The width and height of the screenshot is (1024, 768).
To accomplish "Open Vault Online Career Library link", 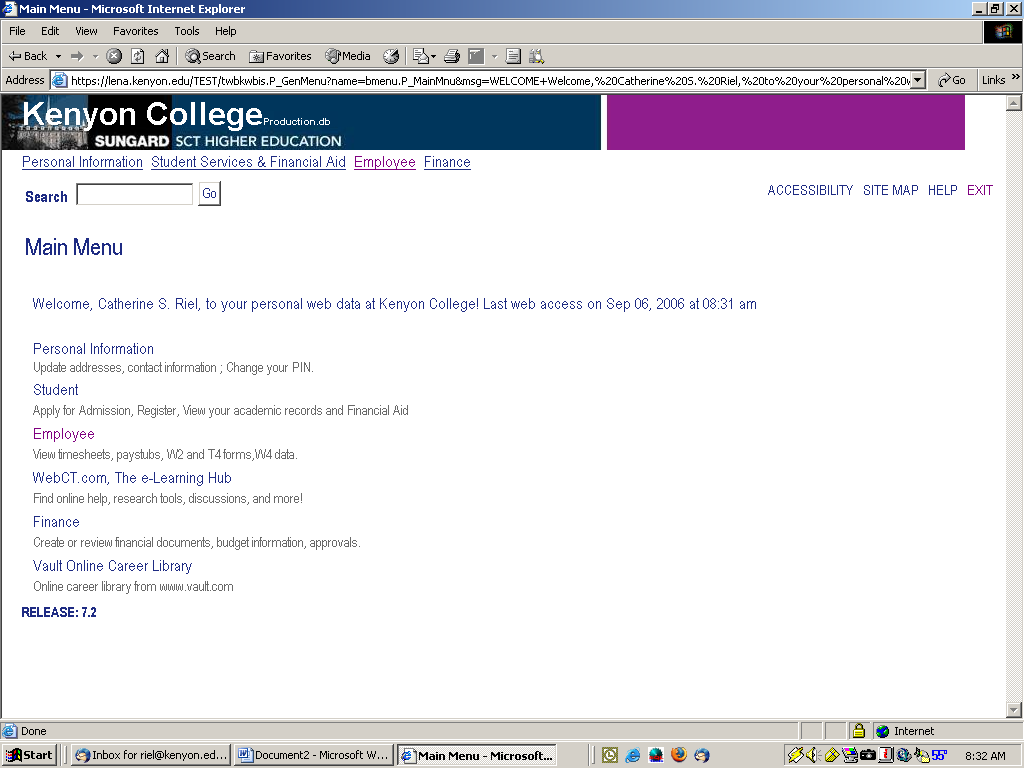I will pos(112,566).
